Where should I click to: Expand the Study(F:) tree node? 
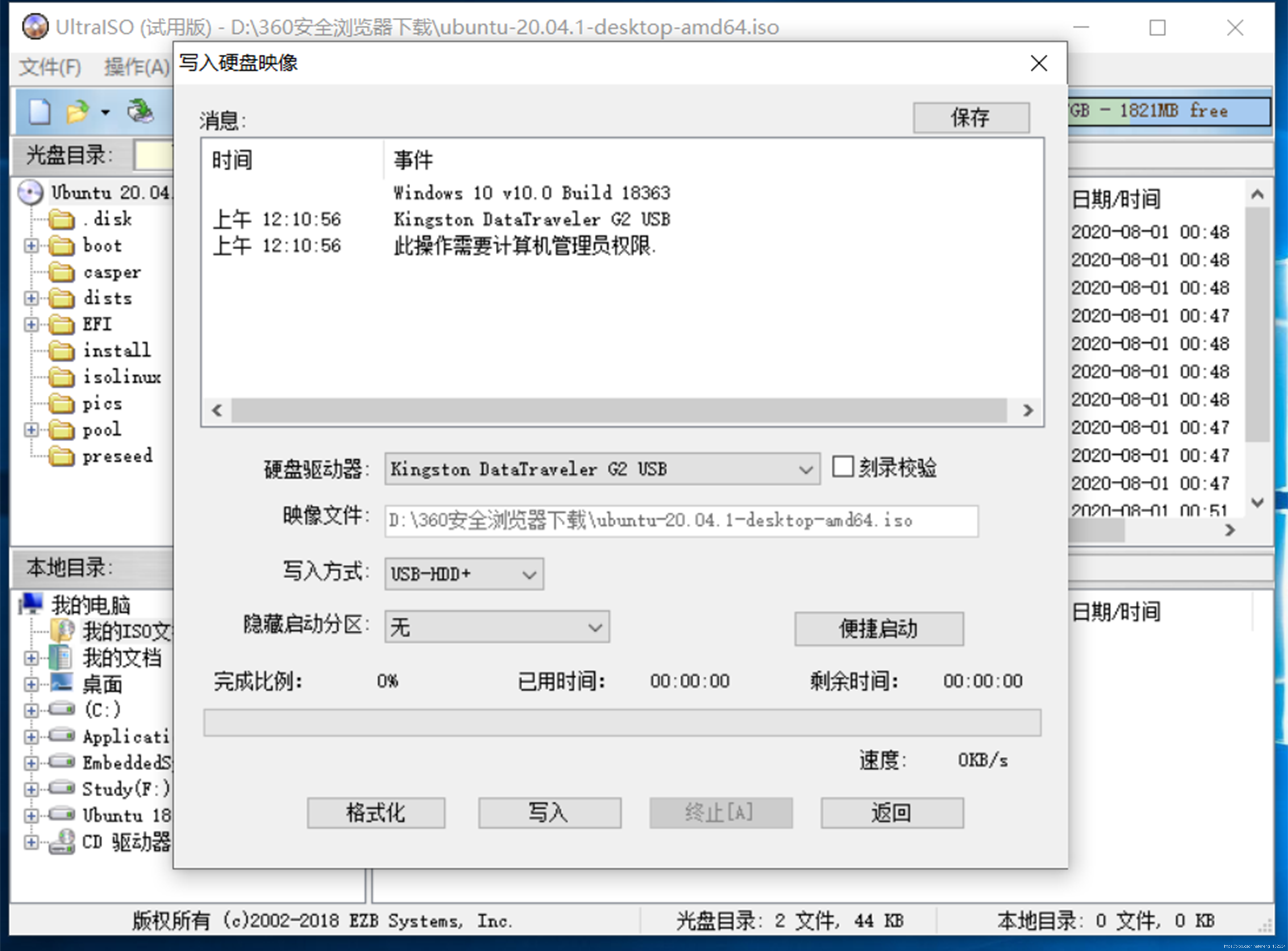click(x=31, y=789)
